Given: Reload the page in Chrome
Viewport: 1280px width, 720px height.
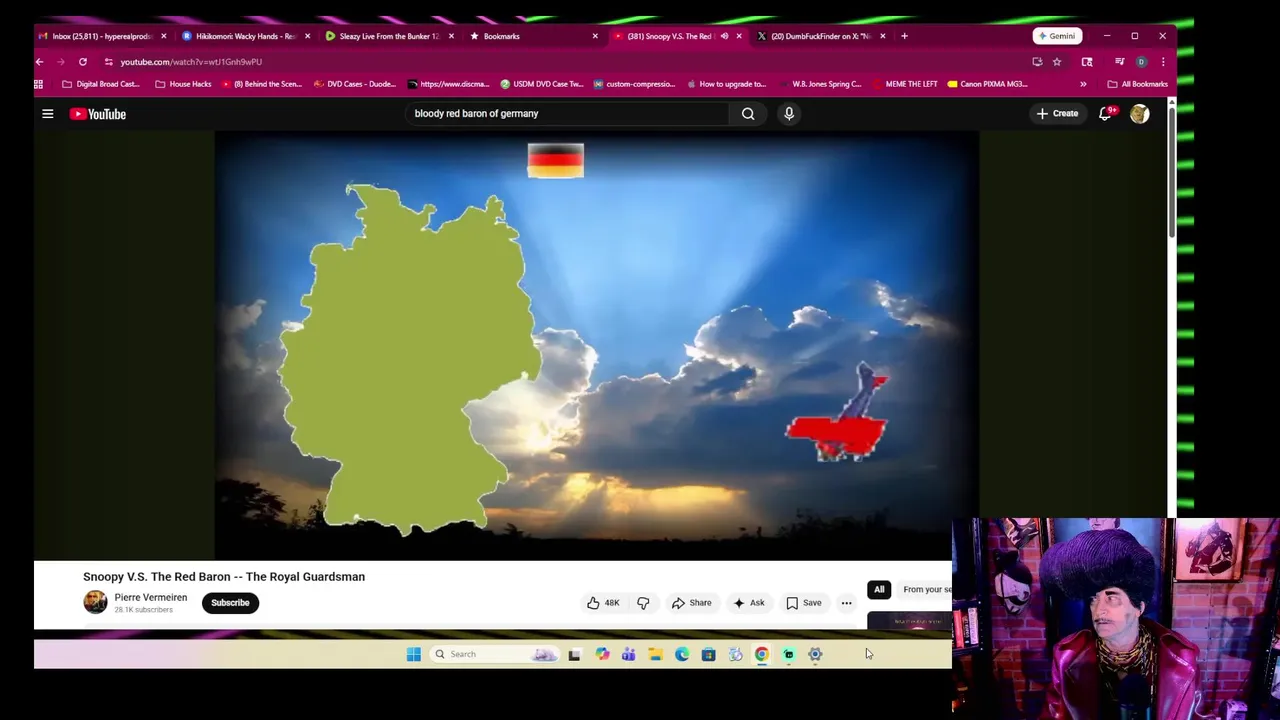Looking at the screenshot, I should 83,62.
